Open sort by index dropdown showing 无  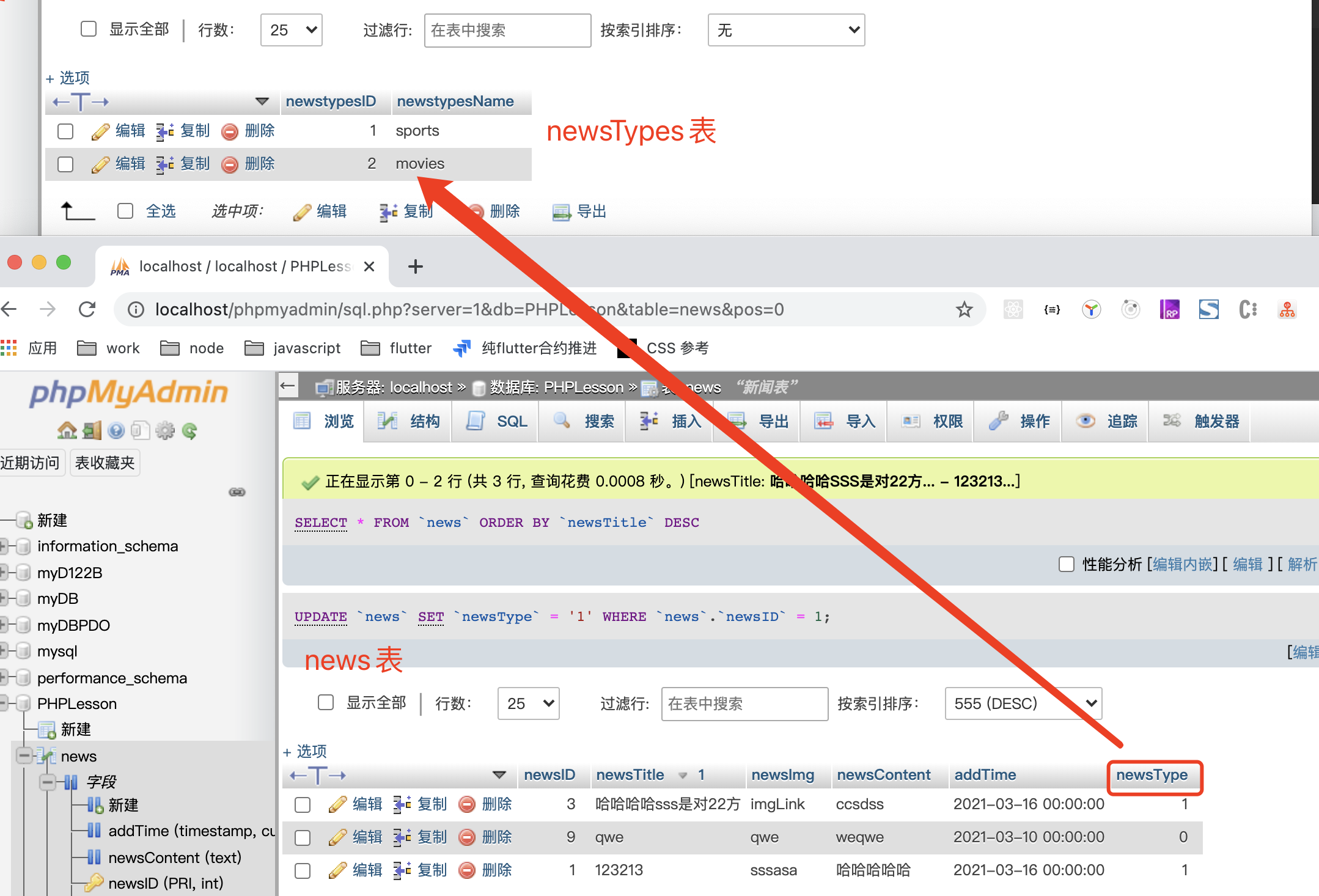click(786, 30)
